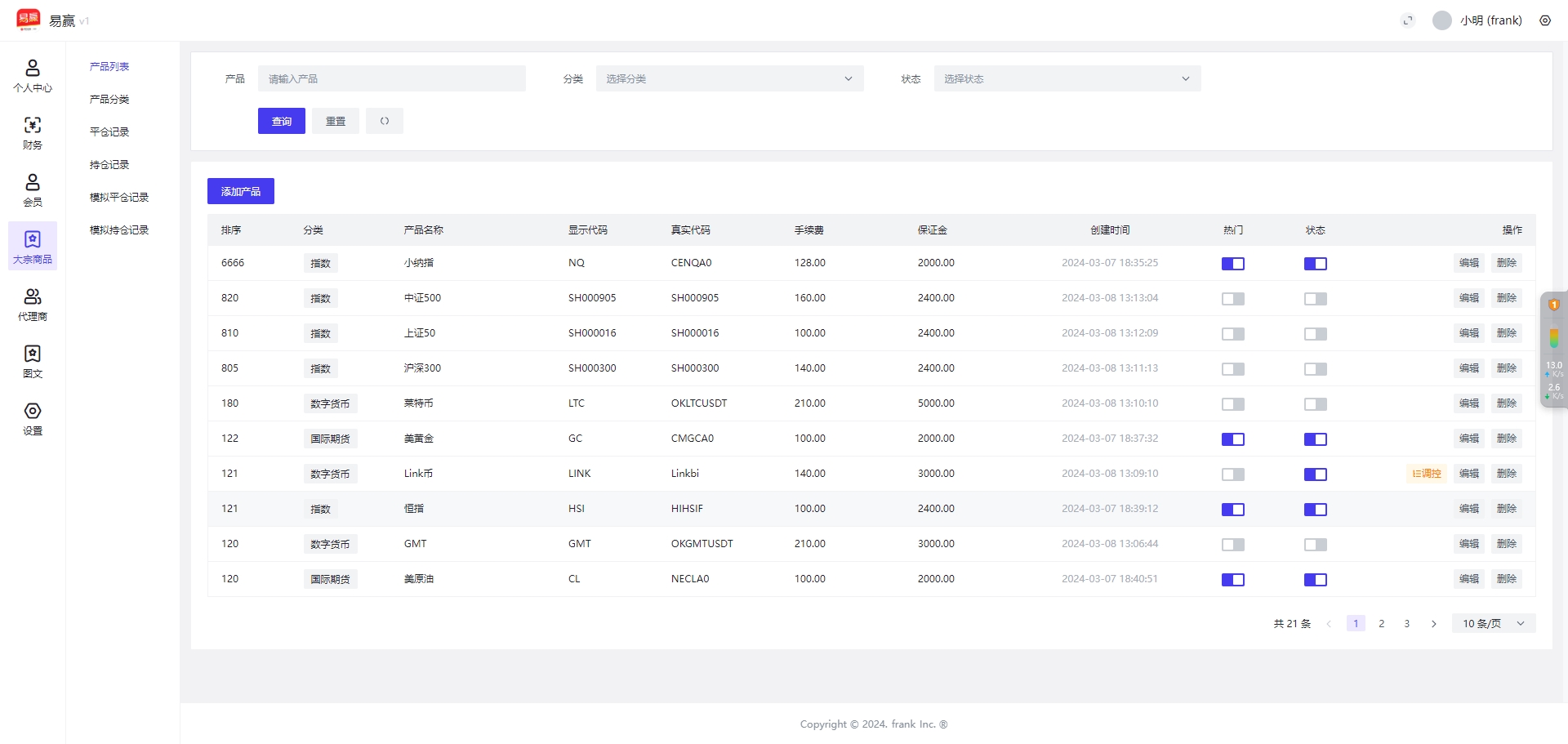Screen dimensions: 1568x744
Task: Open 模拟持仓记录 menu item
Action: (119, 229)
